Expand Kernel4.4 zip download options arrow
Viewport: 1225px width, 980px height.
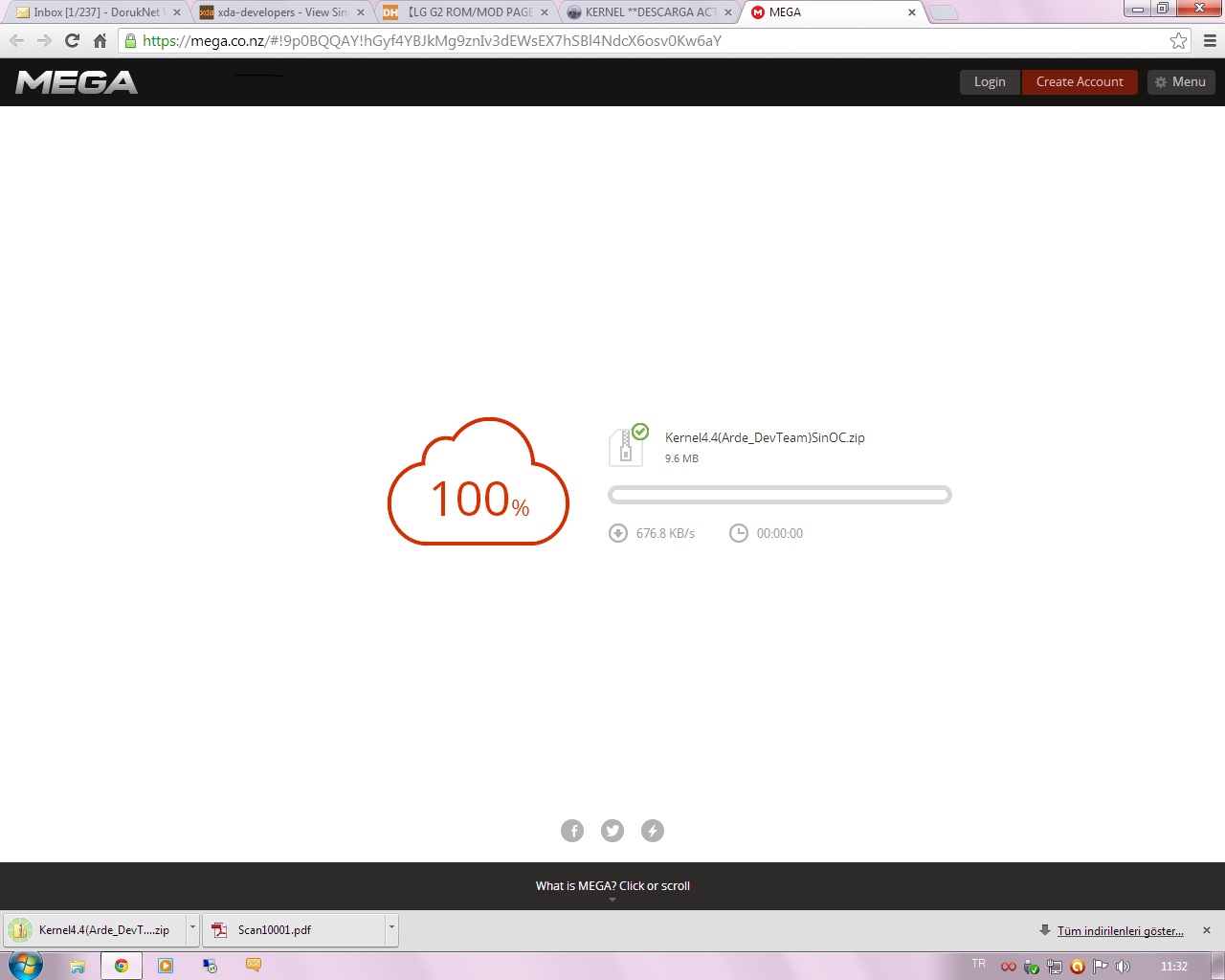(x=192, y=930)
